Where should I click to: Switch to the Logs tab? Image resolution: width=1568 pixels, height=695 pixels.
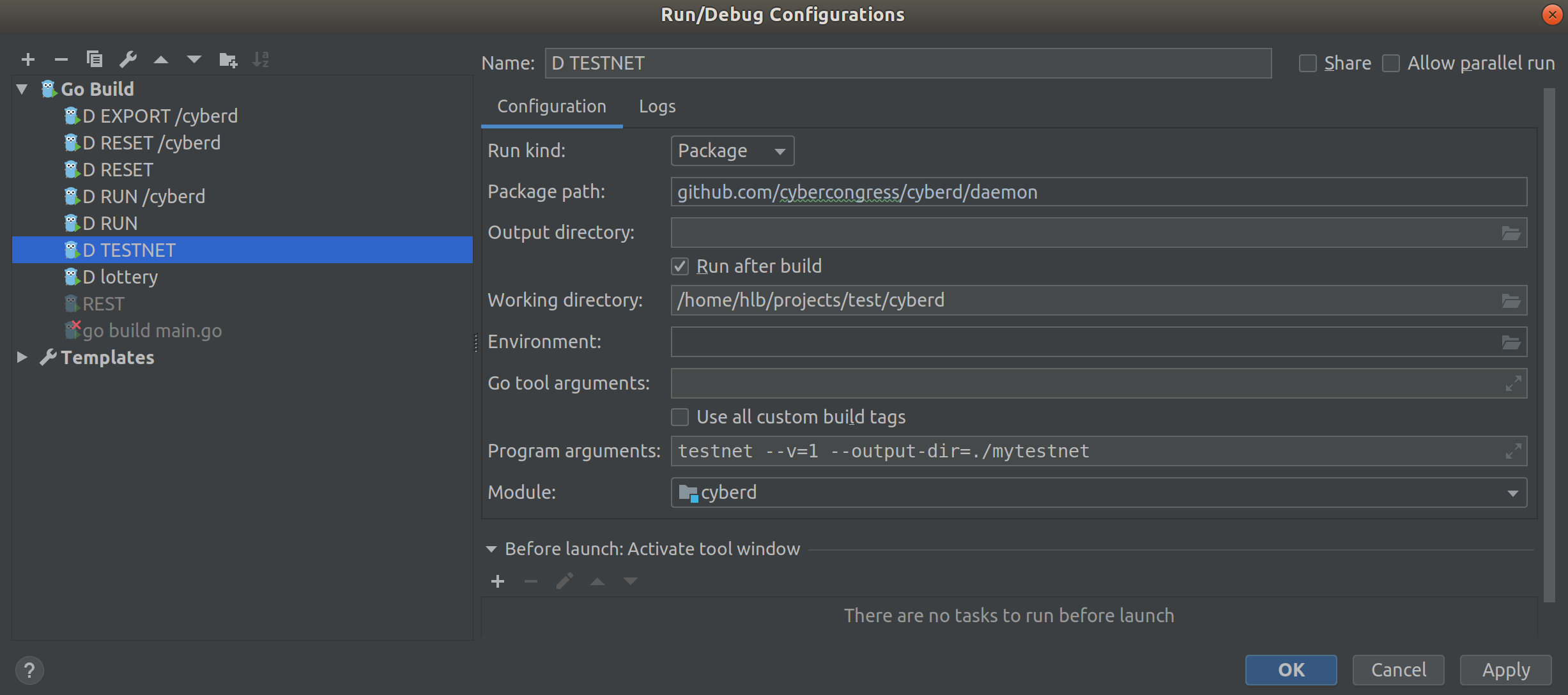pyautogui.click(x=657, y=106)
